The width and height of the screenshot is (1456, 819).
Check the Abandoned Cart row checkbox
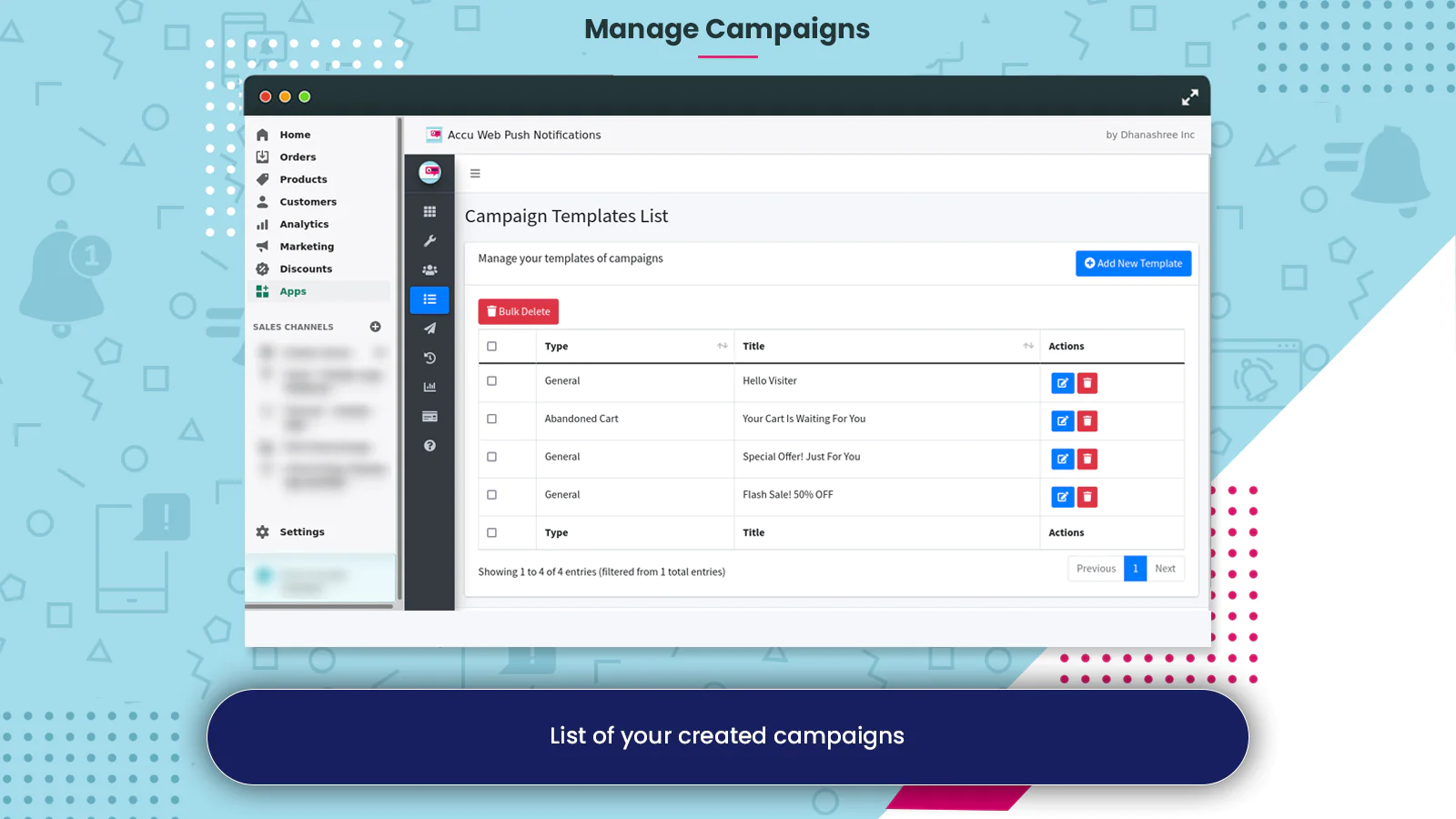pyautogui.click(x=491, y=420)
